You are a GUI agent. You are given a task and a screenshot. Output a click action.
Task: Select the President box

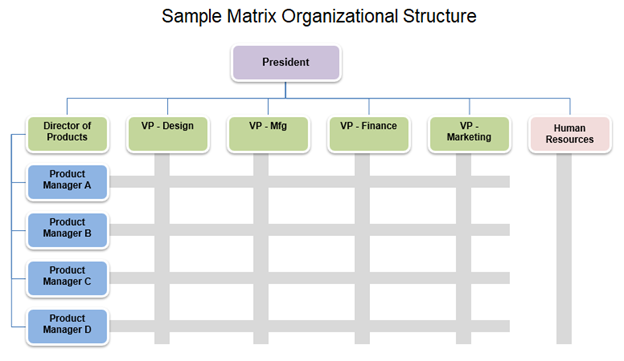[x=286, y=62]
